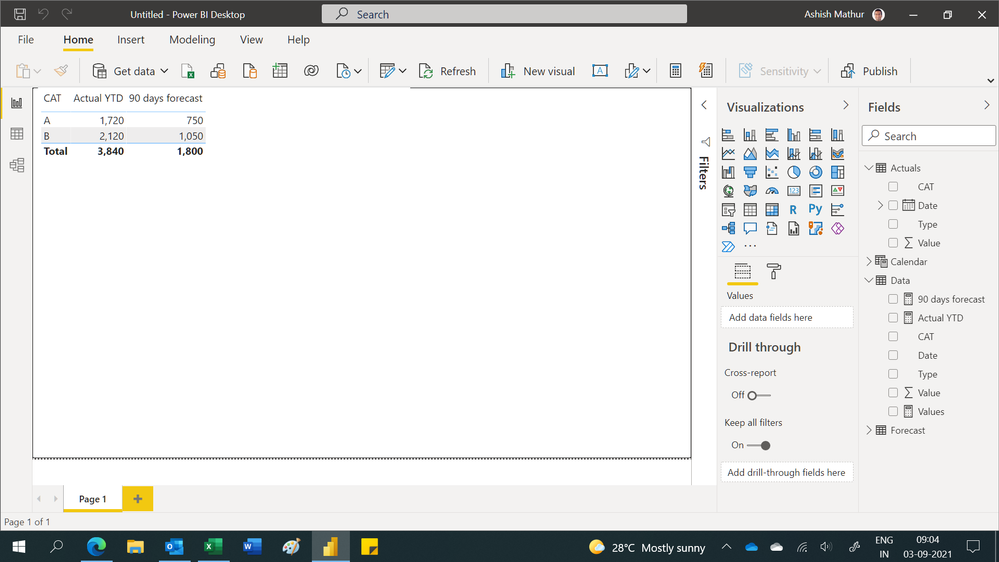Click the Refresh button

447,71
